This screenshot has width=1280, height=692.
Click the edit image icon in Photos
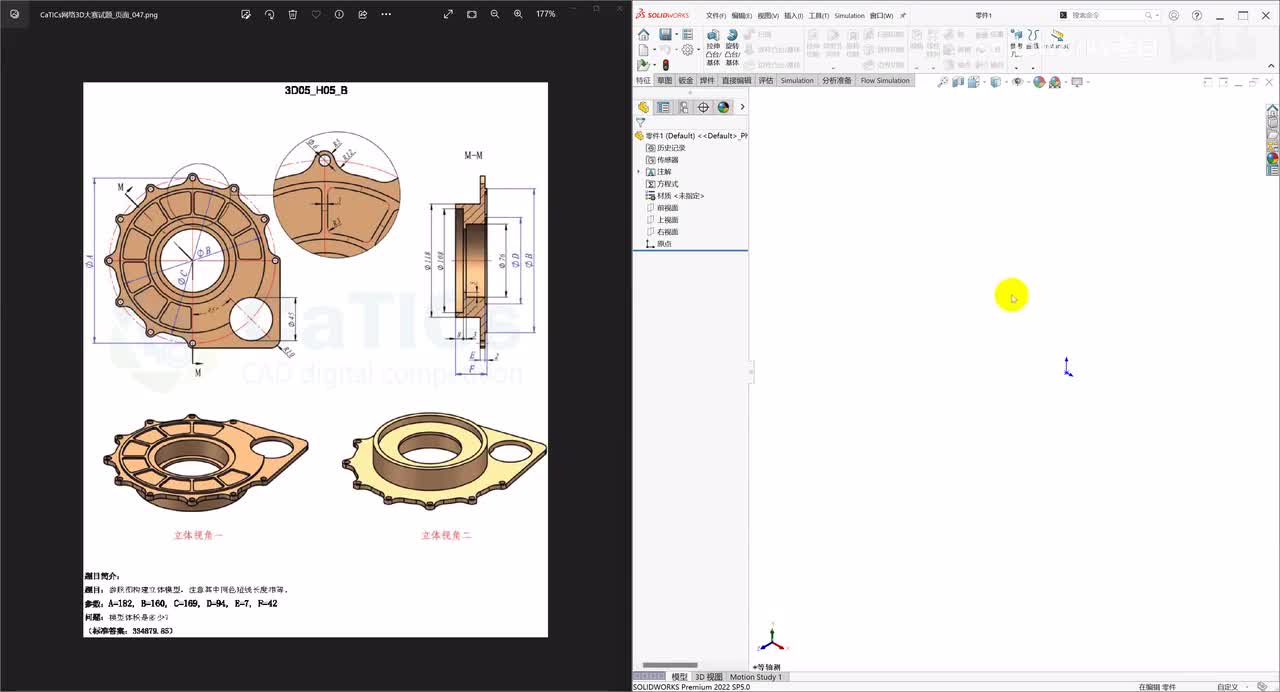(246, 14)
